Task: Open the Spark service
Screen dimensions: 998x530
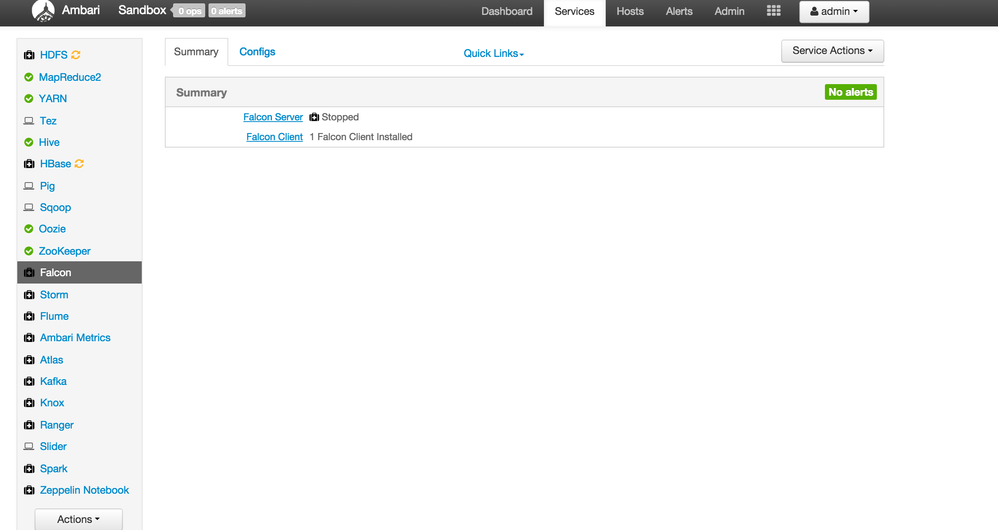Action: [x=53, y=469]
